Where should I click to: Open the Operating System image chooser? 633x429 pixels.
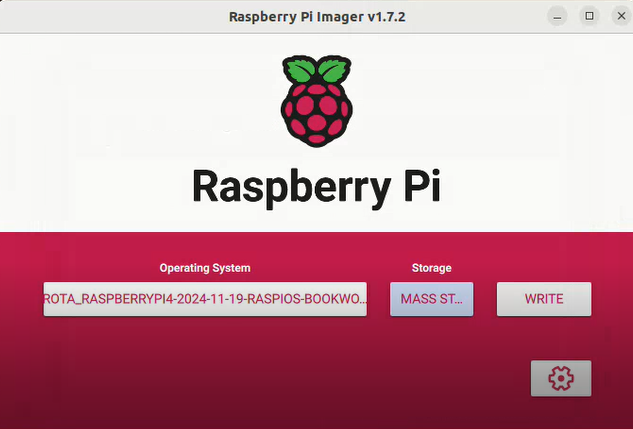click(x=205, y=298)
